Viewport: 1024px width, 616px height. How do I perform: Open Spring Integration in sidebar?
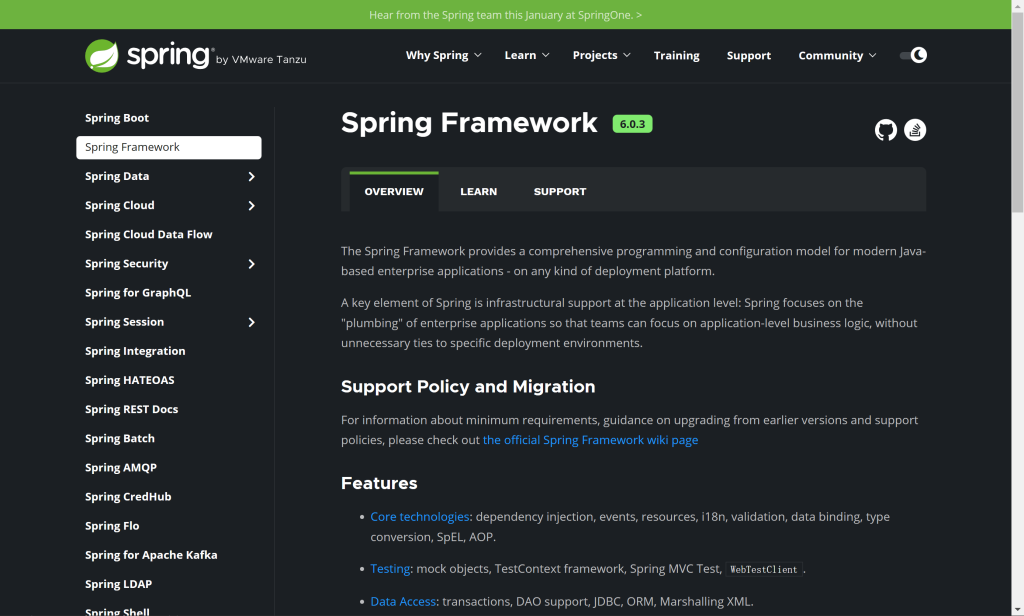(135, 351)
